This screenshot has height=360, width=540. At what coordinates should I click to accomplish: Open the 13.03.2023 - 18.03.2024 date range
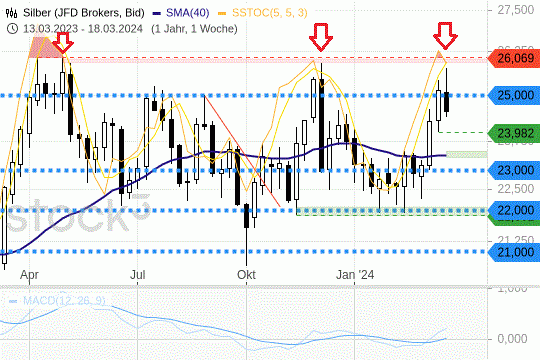tap(83, 29)
